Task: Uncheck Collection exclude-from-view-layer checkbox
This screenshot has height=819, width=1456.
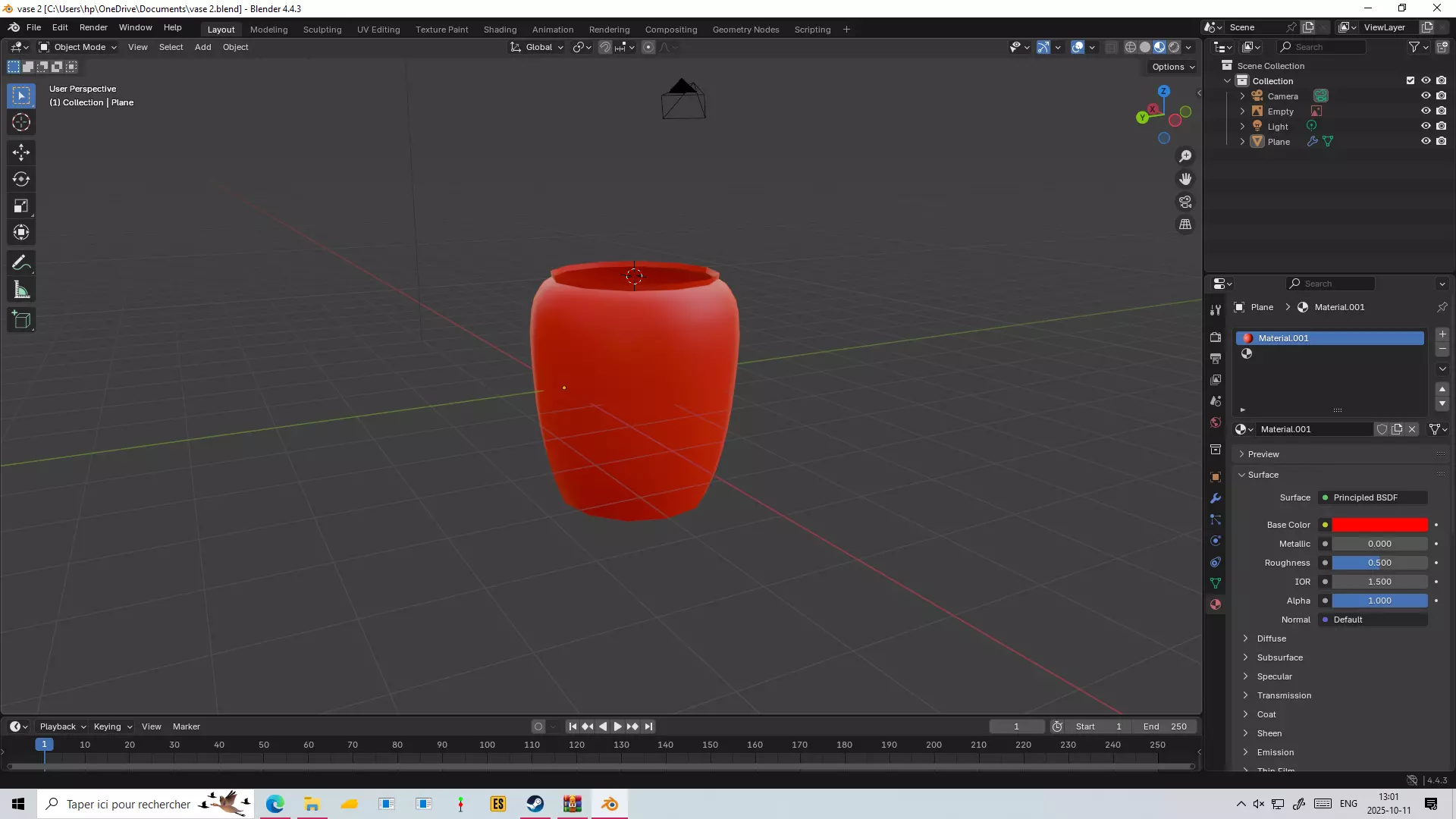Action: click(x=1410, y=80)
